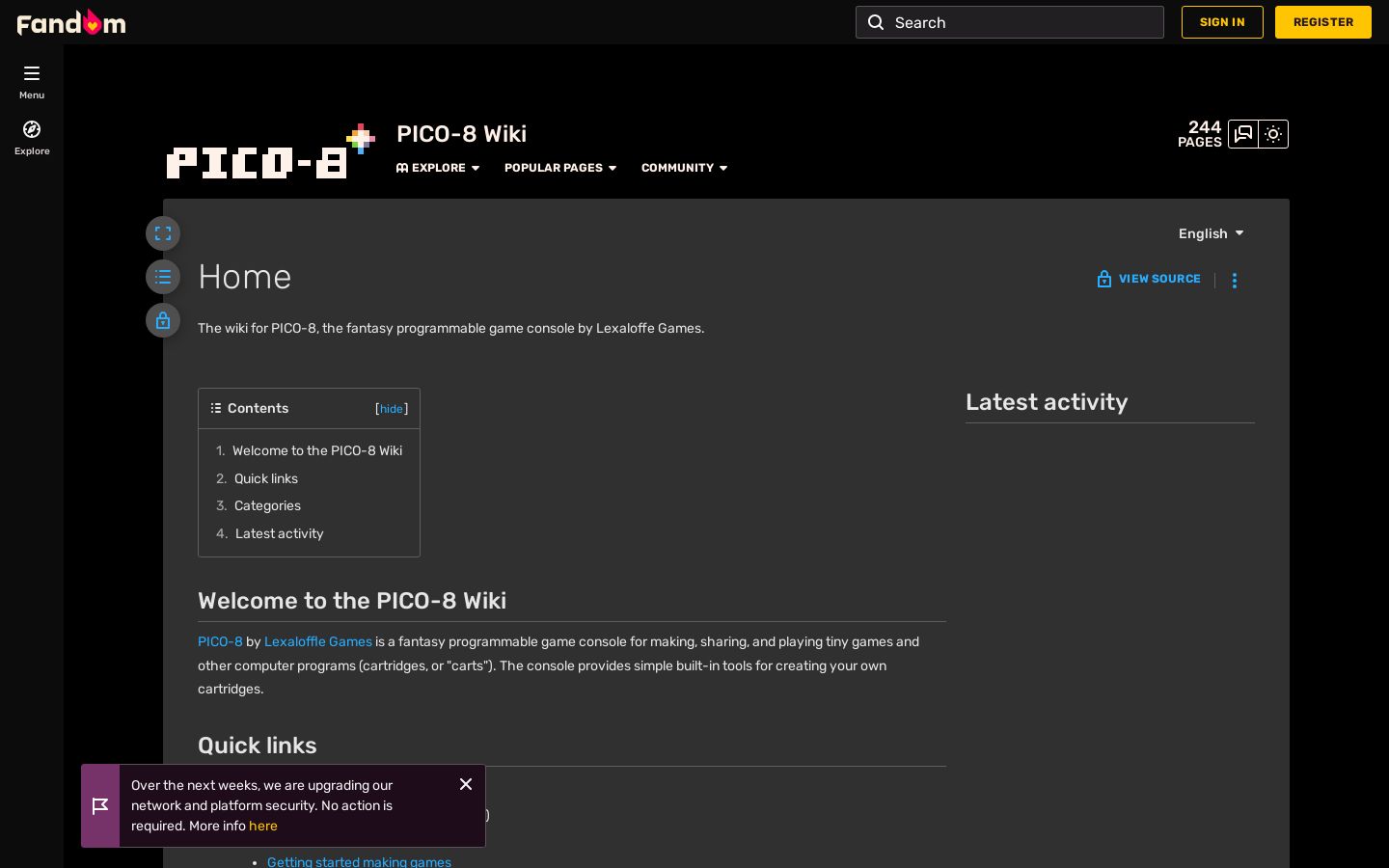Expand the POPULAR PAGES dropdown
Image resolution: width=1389 pixels, height=868 pixels.
coord(560,168)
